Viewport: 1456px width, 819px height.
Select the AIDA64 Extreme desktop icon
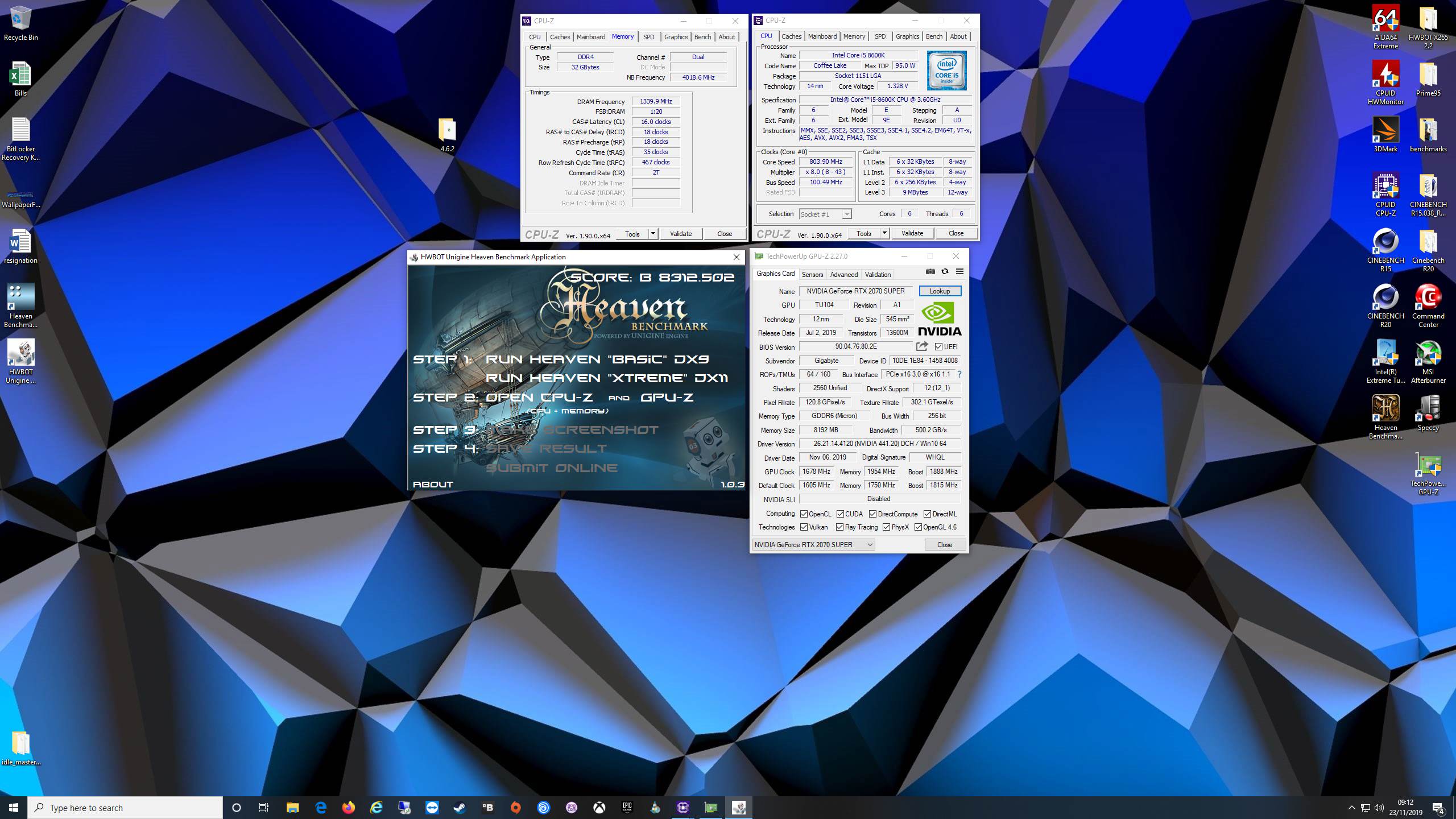point(1385,27)
